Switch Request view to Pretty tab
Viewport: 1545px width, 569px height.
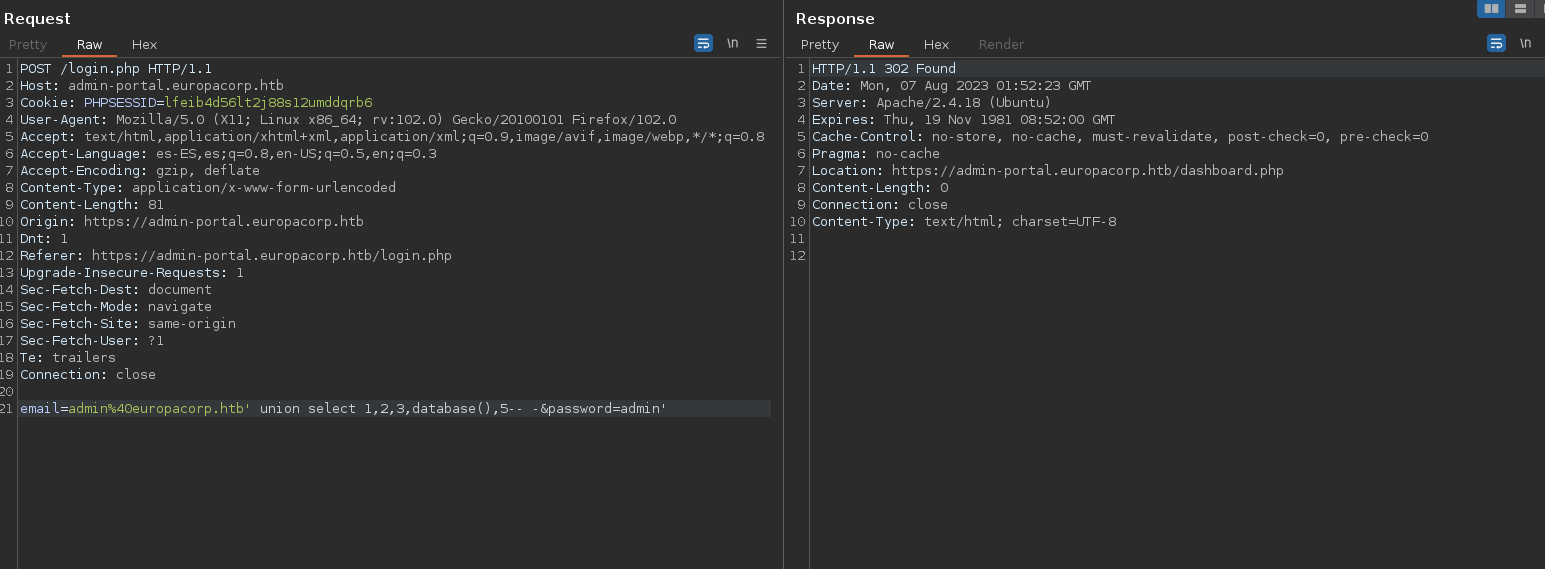click(x=28, y=44)
